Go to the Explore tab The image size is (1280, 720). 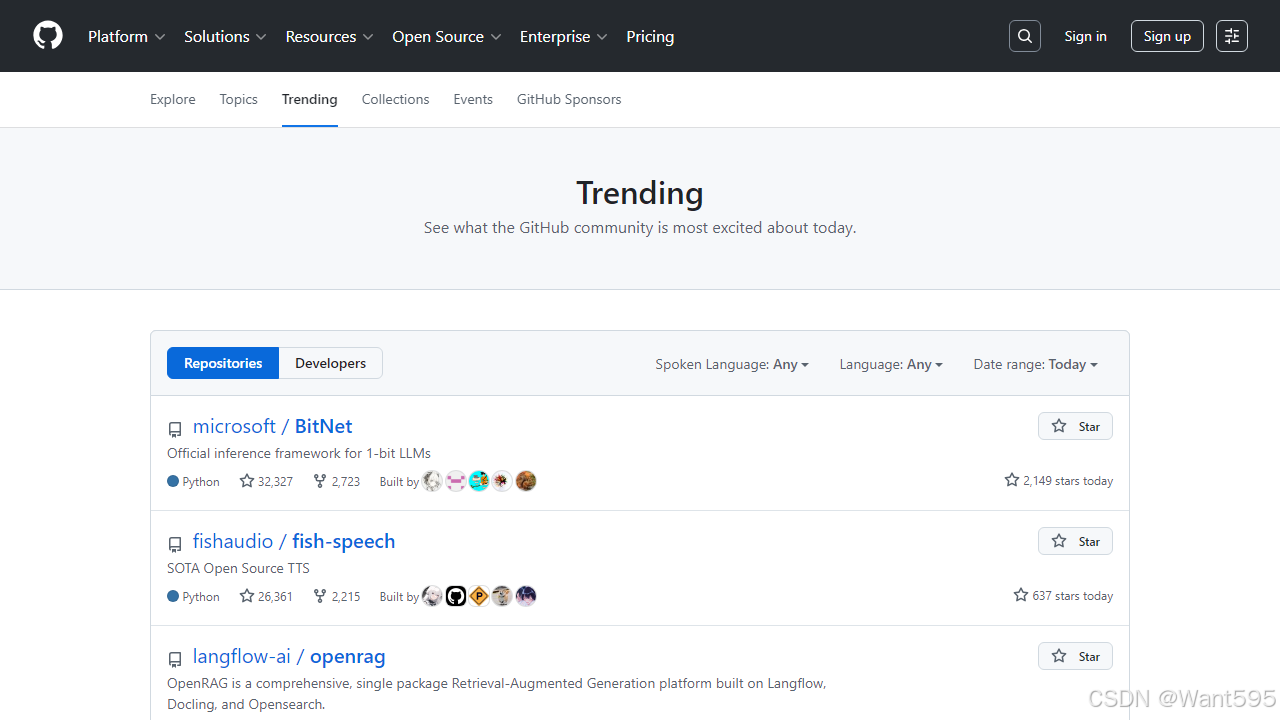coord(173,99)
